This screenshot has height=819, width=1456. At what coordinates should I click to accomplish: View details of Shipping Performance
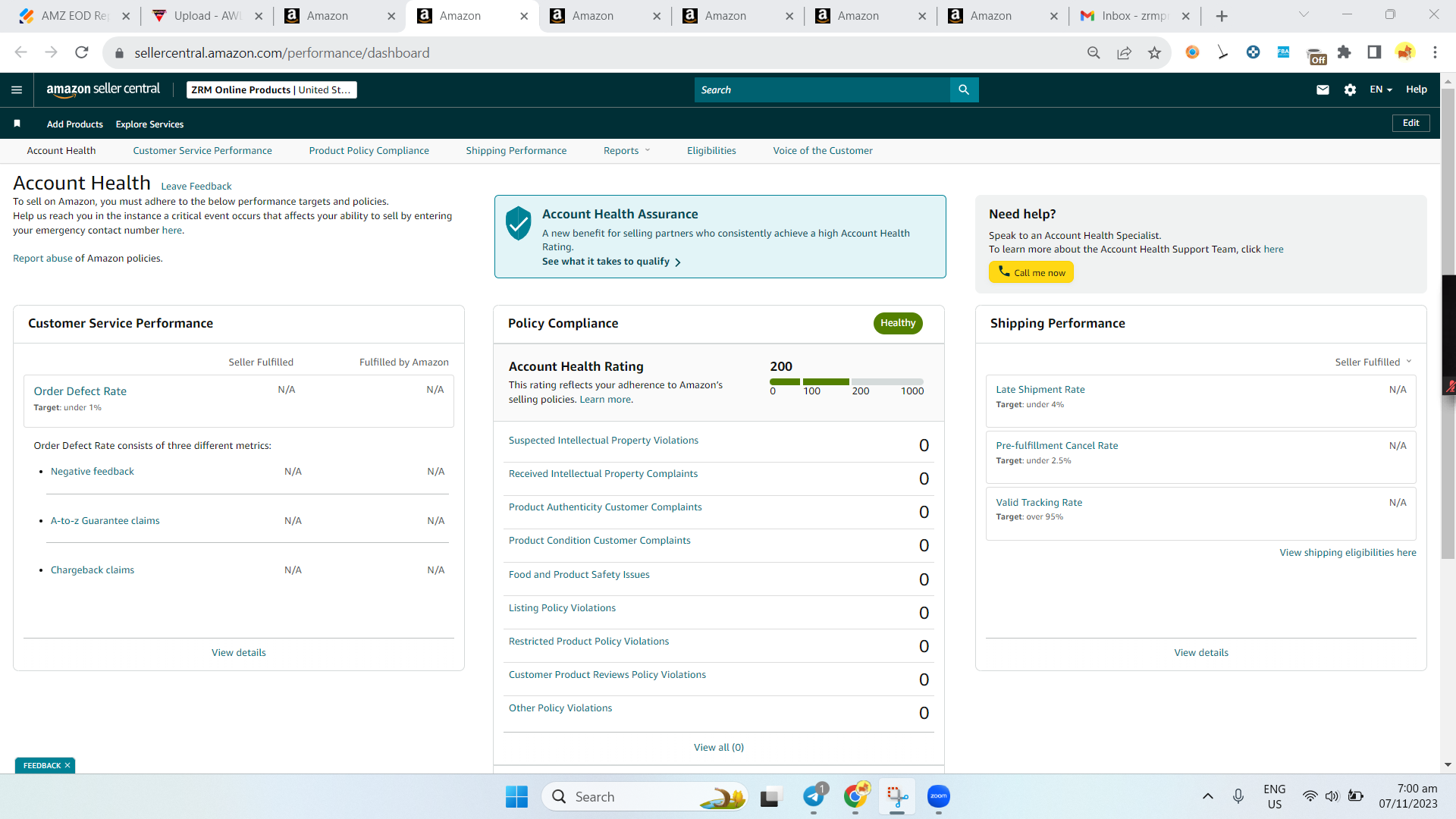tap(1201, 652)
